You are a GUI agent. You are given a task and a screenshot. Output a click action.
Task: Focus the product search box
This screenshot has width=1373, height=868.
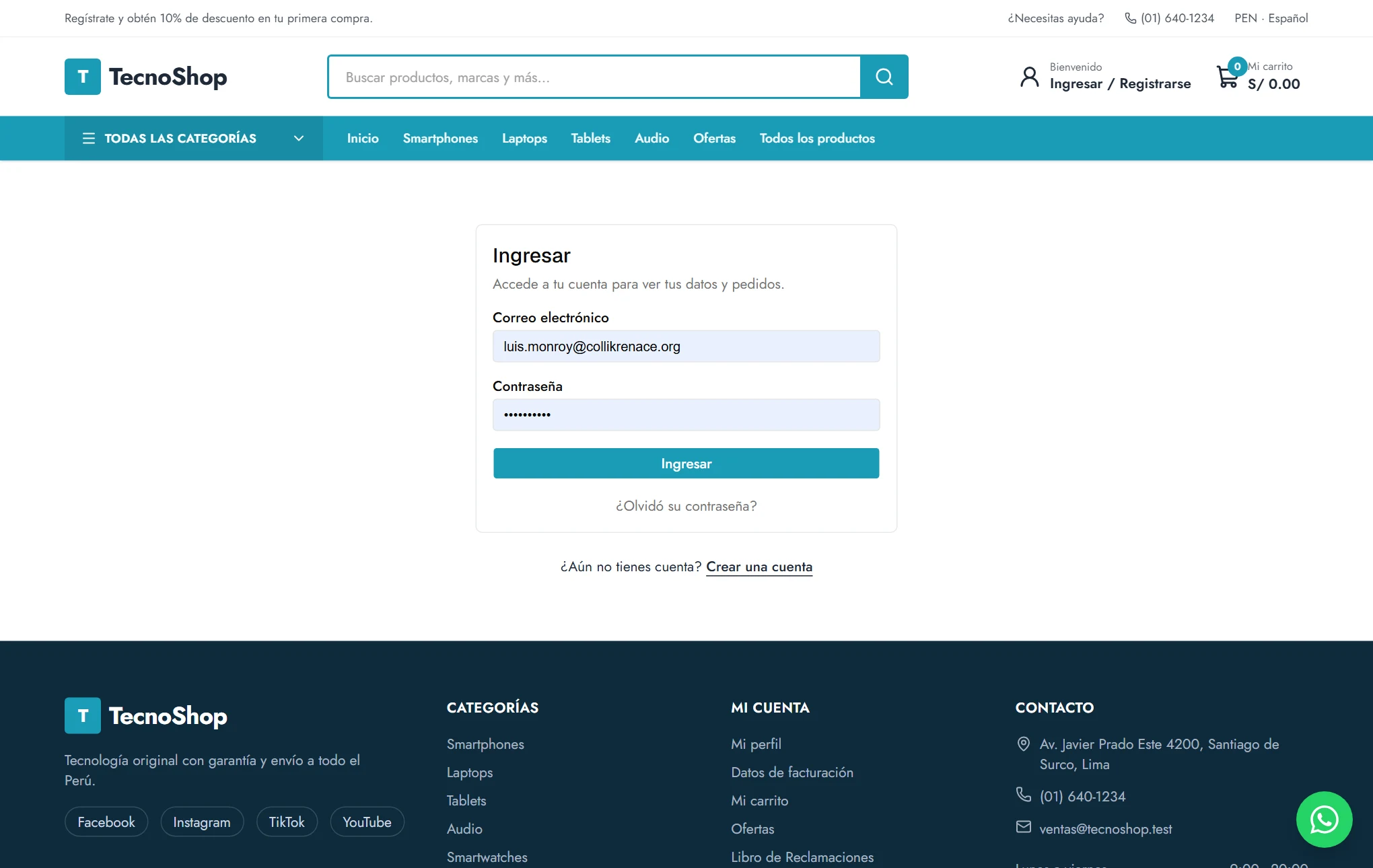(594, 77)
